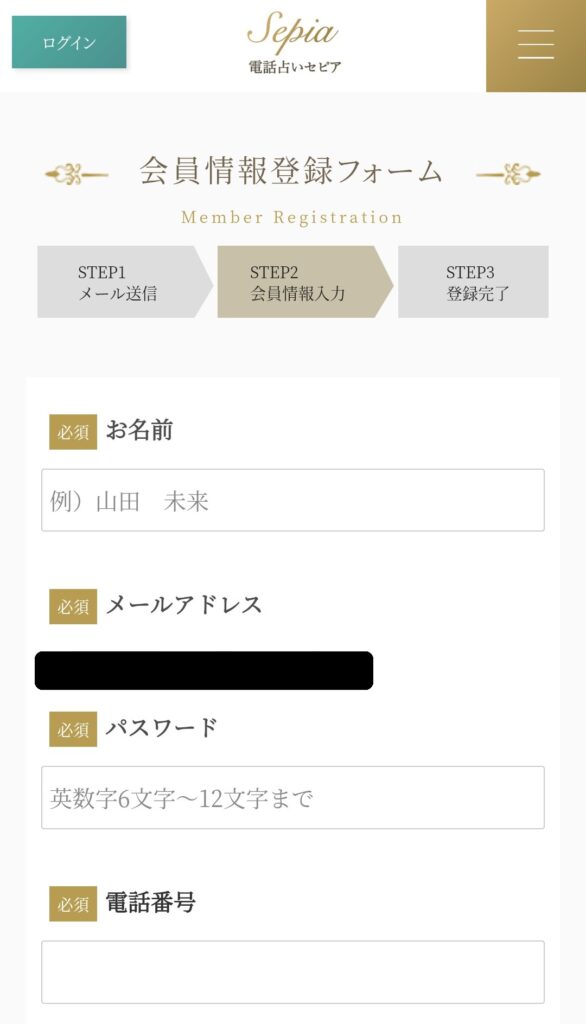Screen dimensions: 586x1024
Task: Click the お名前 input field
Action: tap(291, 500)
